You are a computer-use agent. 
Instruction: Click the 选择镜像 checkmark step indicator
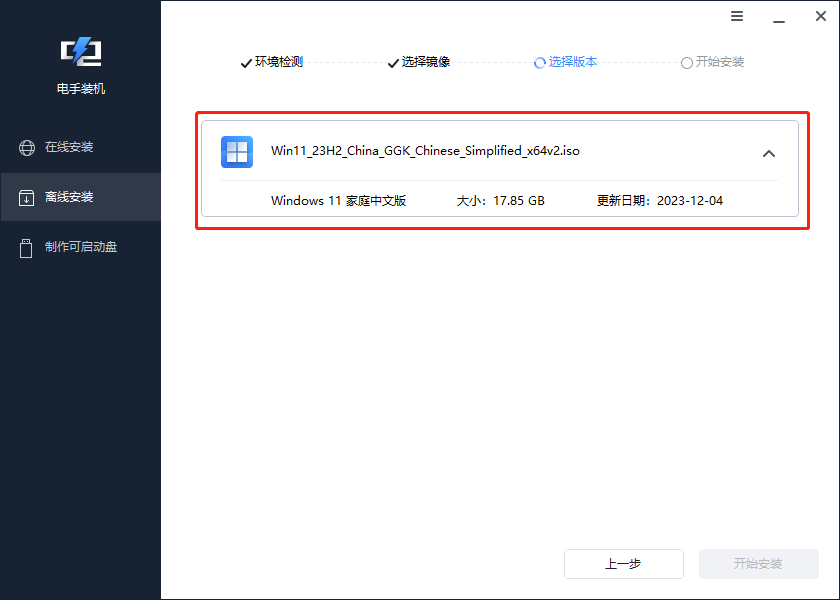click(393, 61)
